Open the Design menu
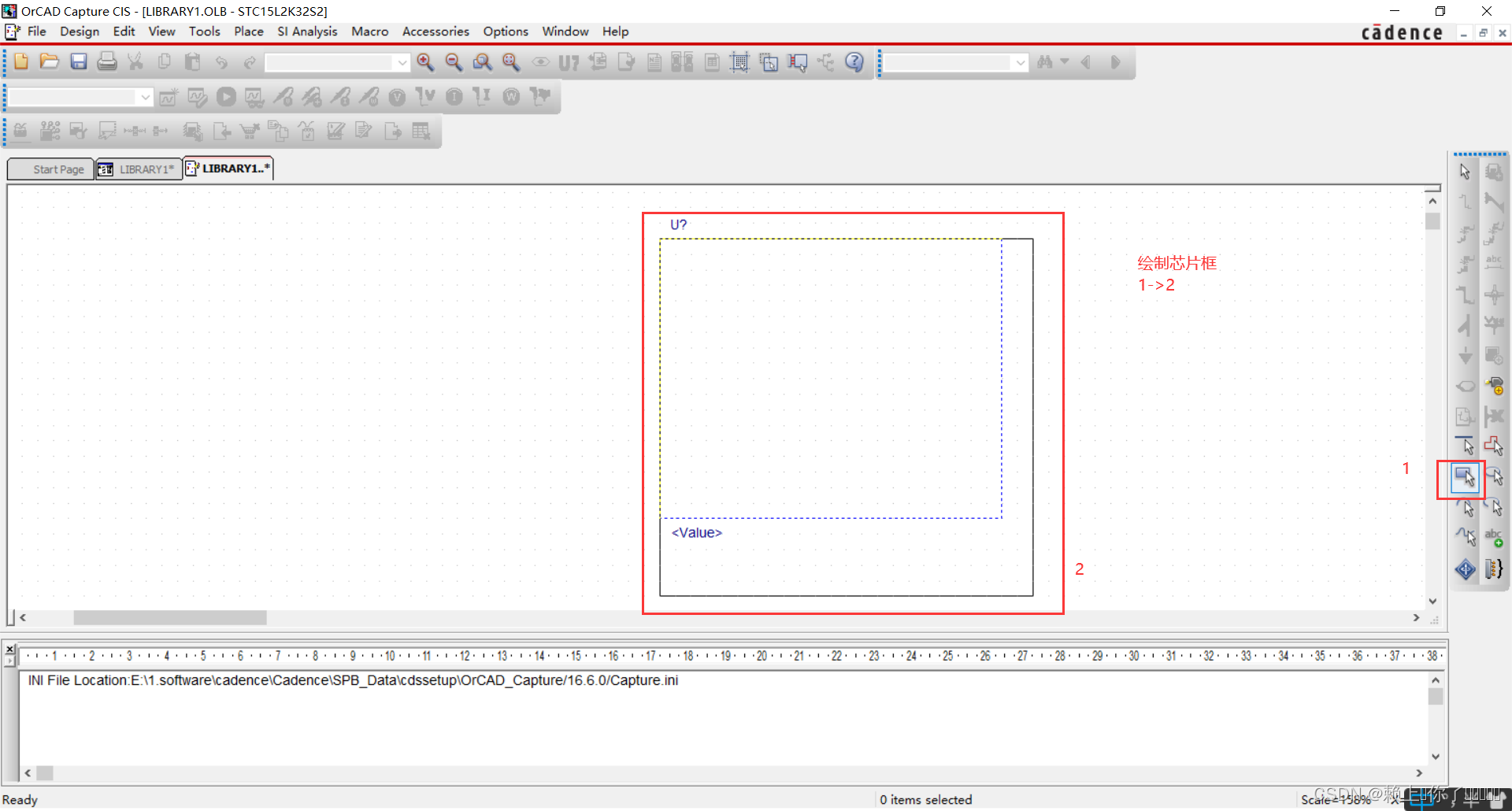The height and width of the screenshot is (811, 1512). tap(80, 31)
